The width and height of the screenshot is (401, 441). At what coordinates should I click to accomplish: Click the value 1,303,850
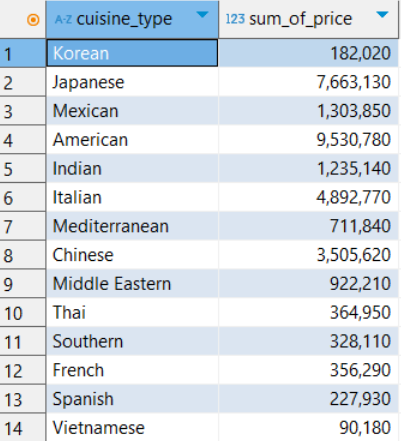(x=354, y=111)
